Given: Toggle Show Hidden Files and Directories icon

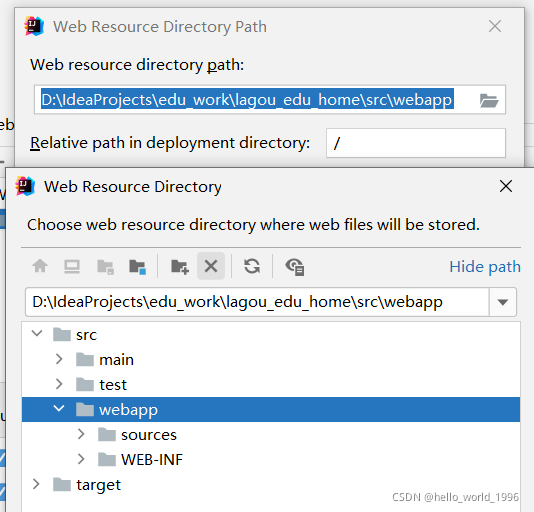Looking at the screenshot, I should point(295,267).
